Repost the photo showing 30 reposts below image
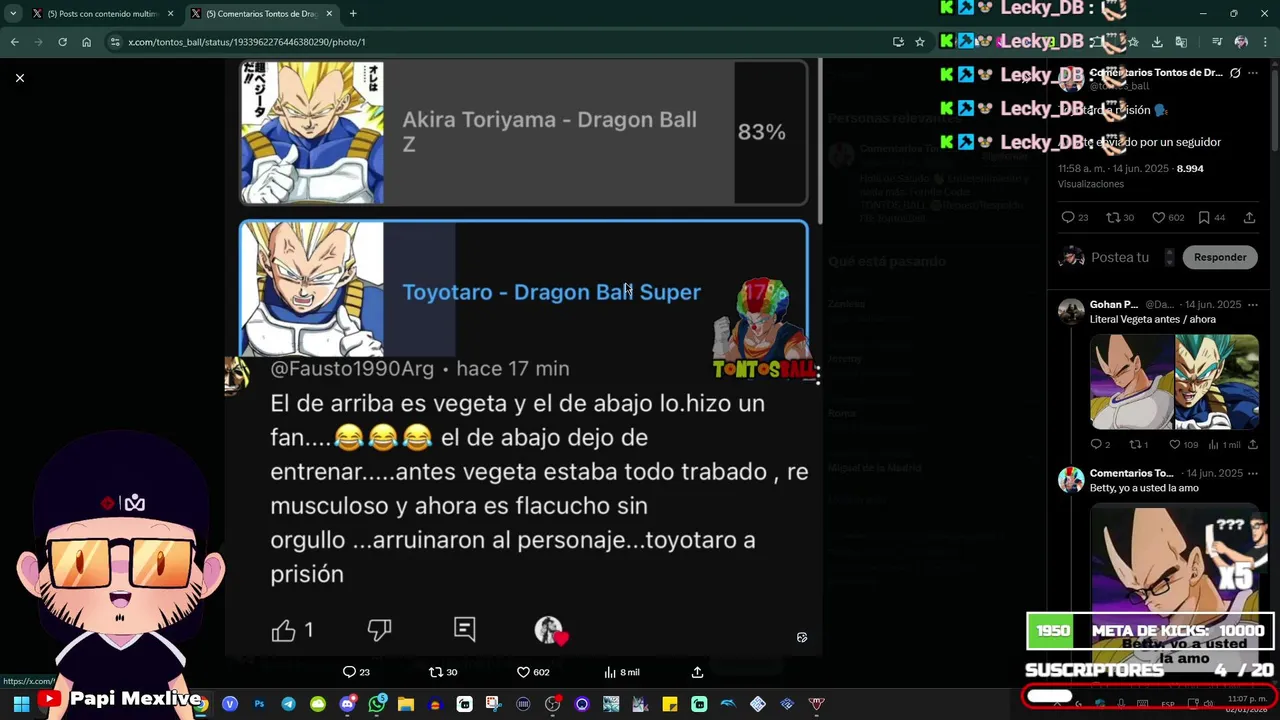Image resolution: width=1280 pixels, height=720 pixels. tap(443, 672)
